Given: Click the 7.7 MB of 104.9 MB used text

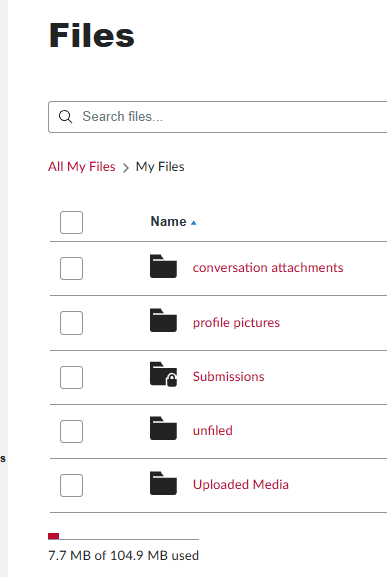Looking at the screenshot, I should pos(123,555).
